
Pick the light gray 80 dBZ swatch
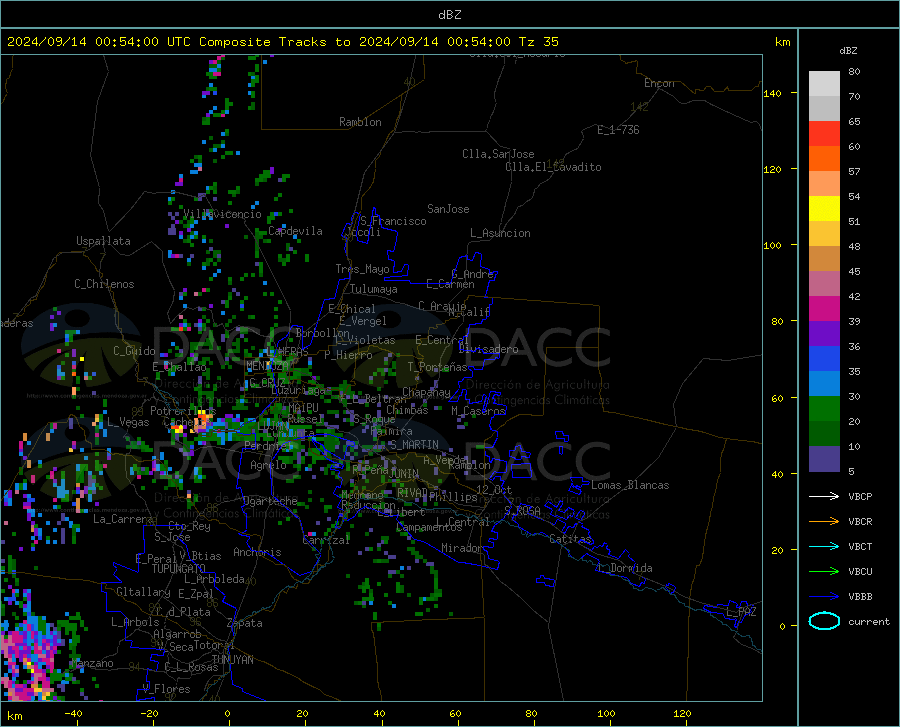coord(824,84)
